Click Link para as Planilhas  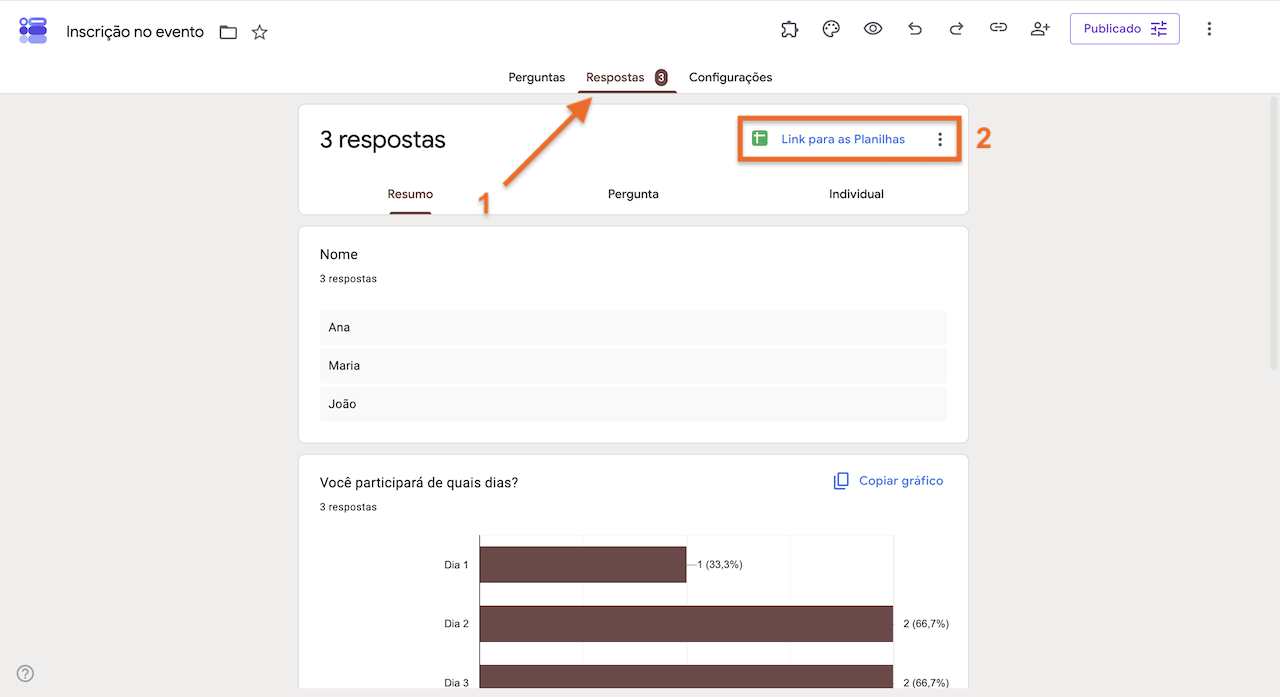(843, 139)
